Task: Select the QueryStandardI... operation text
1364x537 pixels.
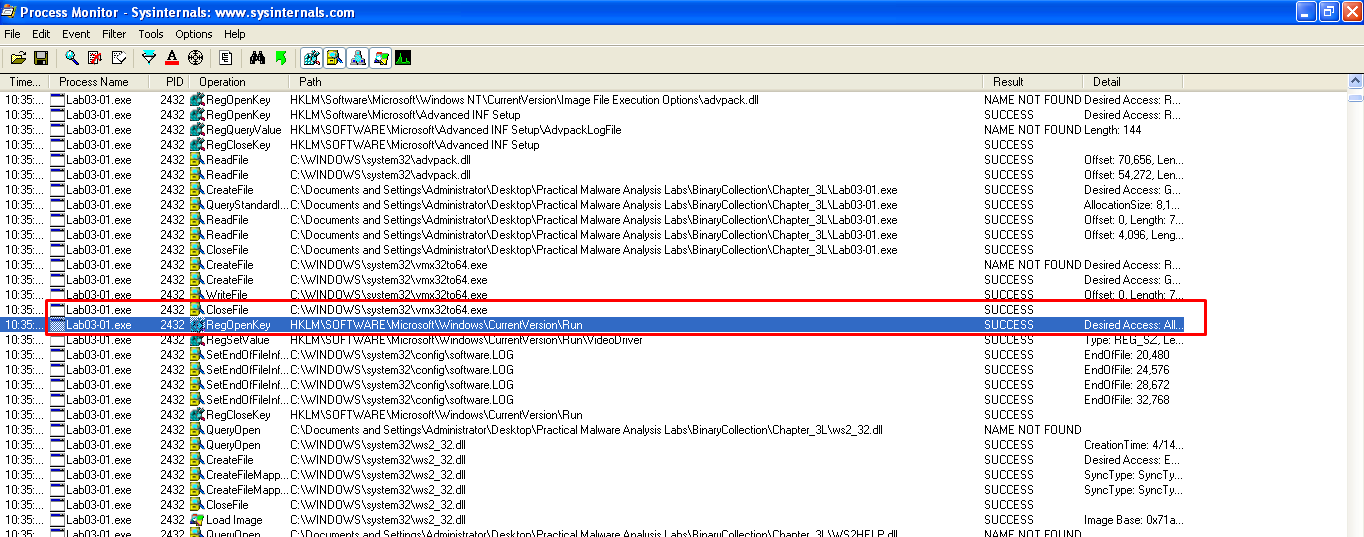Action: (246, 205)
